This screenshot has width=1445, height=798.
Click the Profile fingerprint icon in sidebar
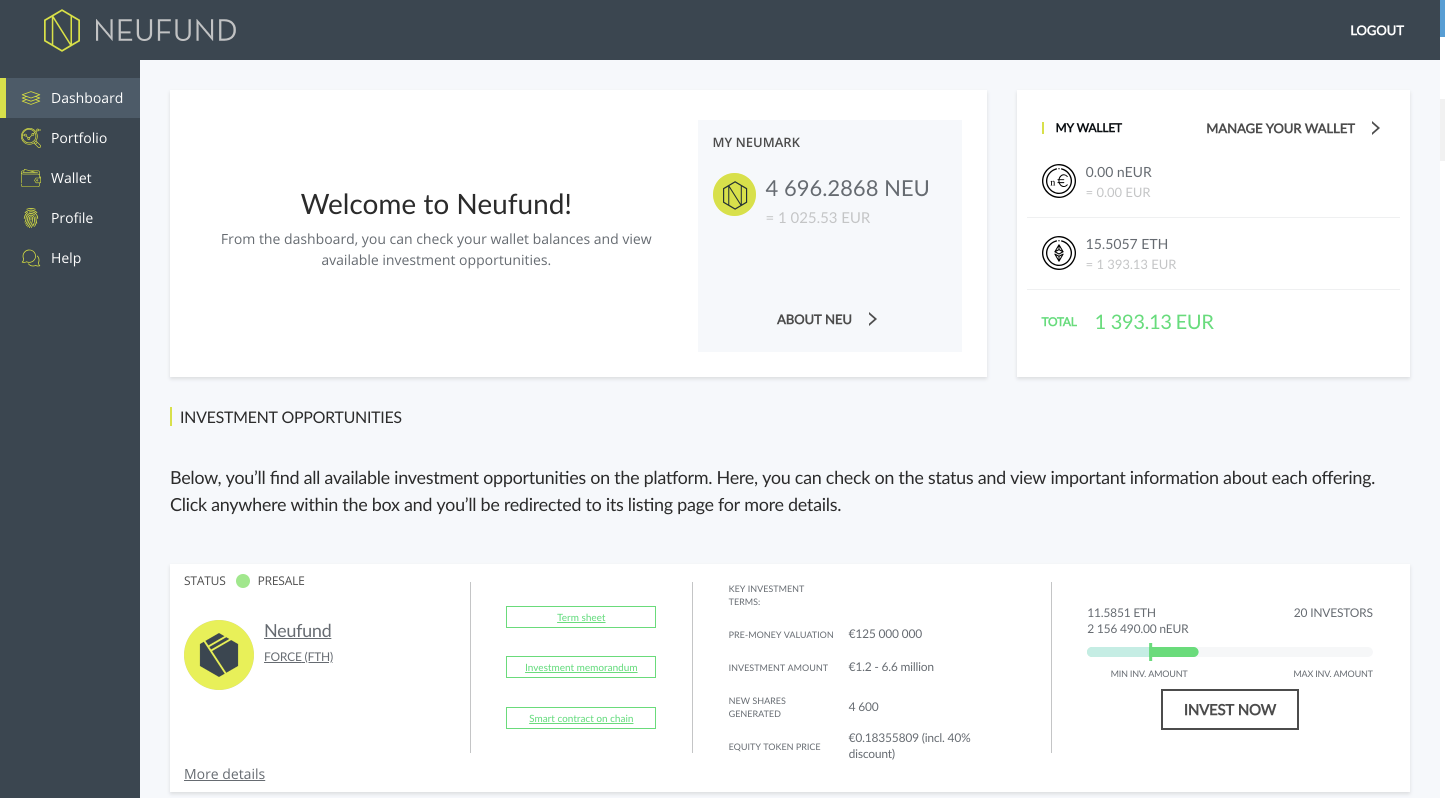(31, 218)
